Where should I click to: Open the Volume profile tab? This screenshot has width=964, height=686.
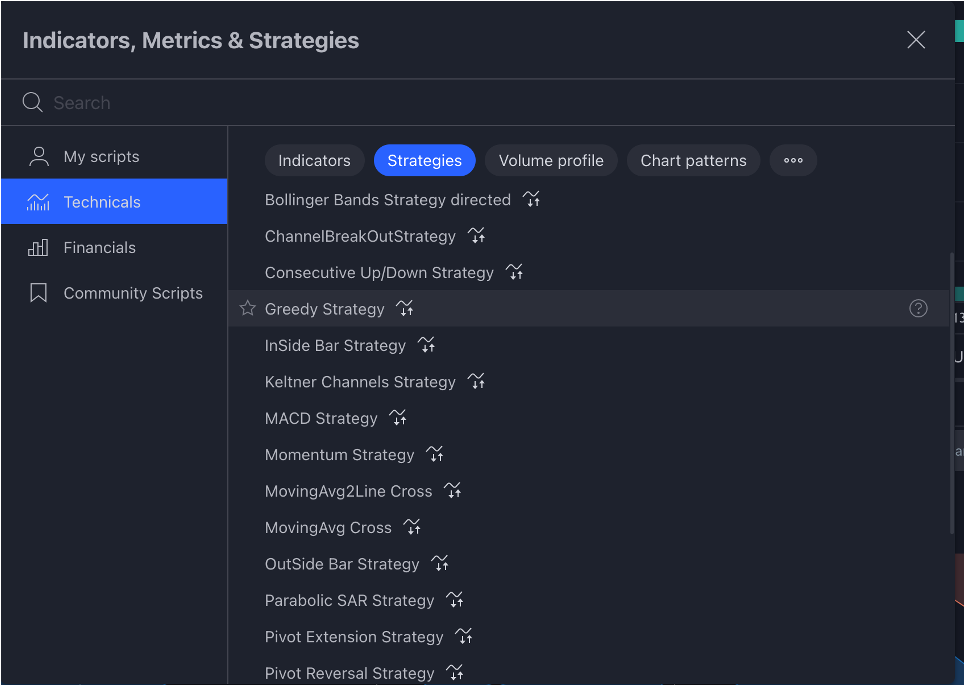(551, 160)
